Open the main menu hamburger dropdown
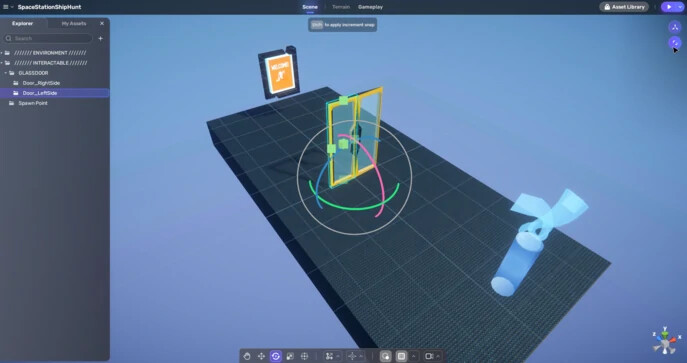Image resolution: width=687 pixels, height=363 pixels. coord(8,7)
